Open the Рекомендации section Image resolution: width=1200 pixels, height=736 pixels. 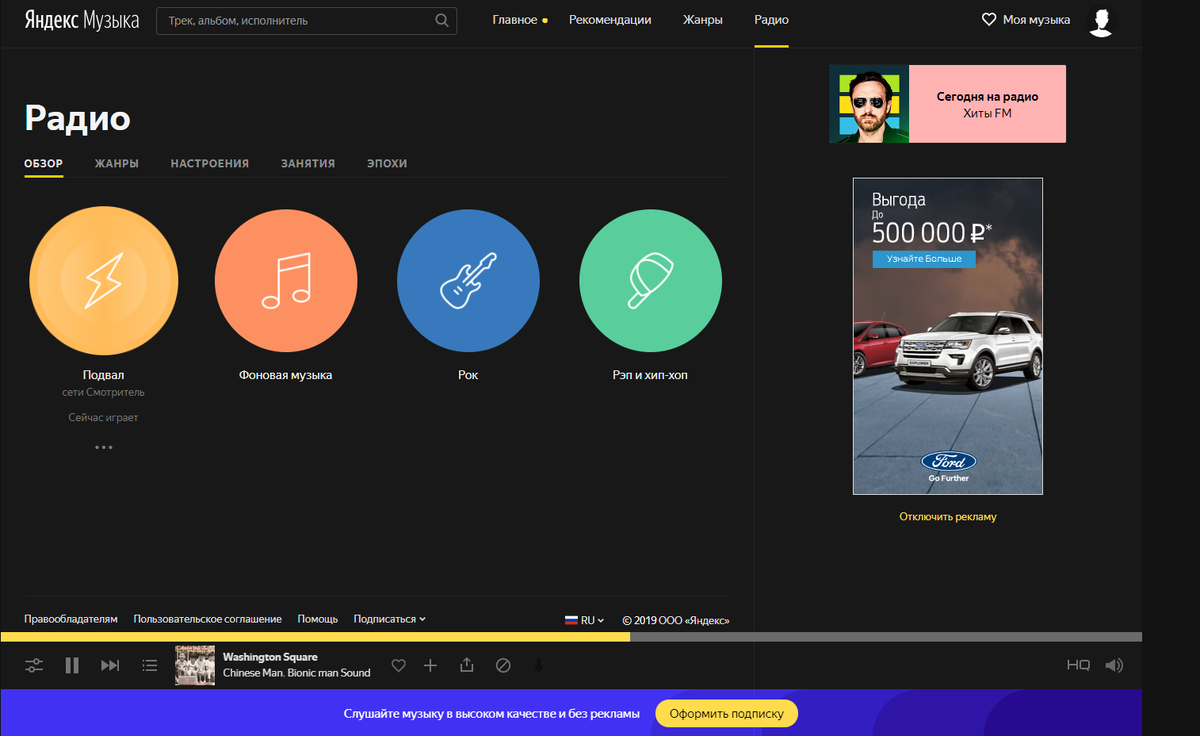click(x=610, y=20)
